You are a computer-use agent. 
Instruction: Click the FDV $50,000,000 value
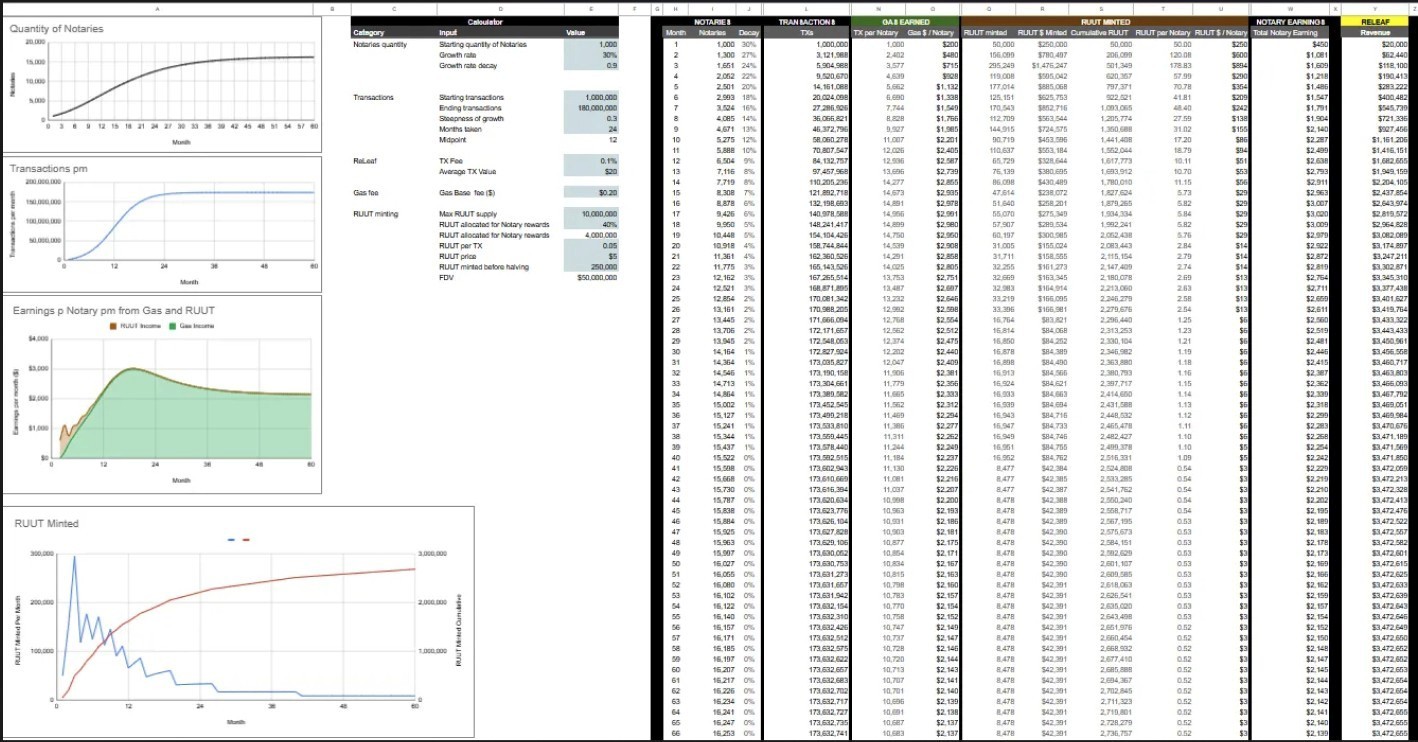pyautogui.click(x=596, y=277)
